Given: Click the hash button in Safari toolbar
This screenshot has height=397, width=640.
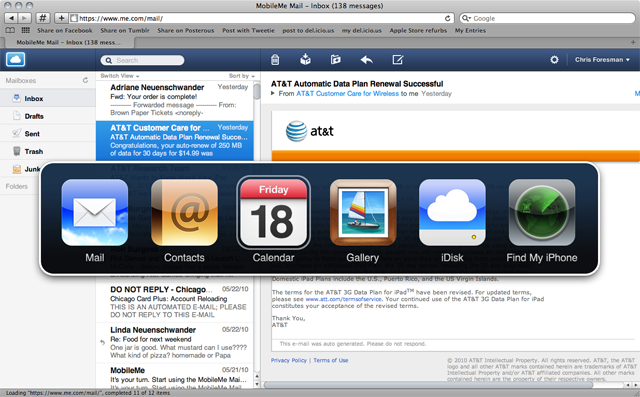Looking at the screenshot, I should tap(42, 18).
